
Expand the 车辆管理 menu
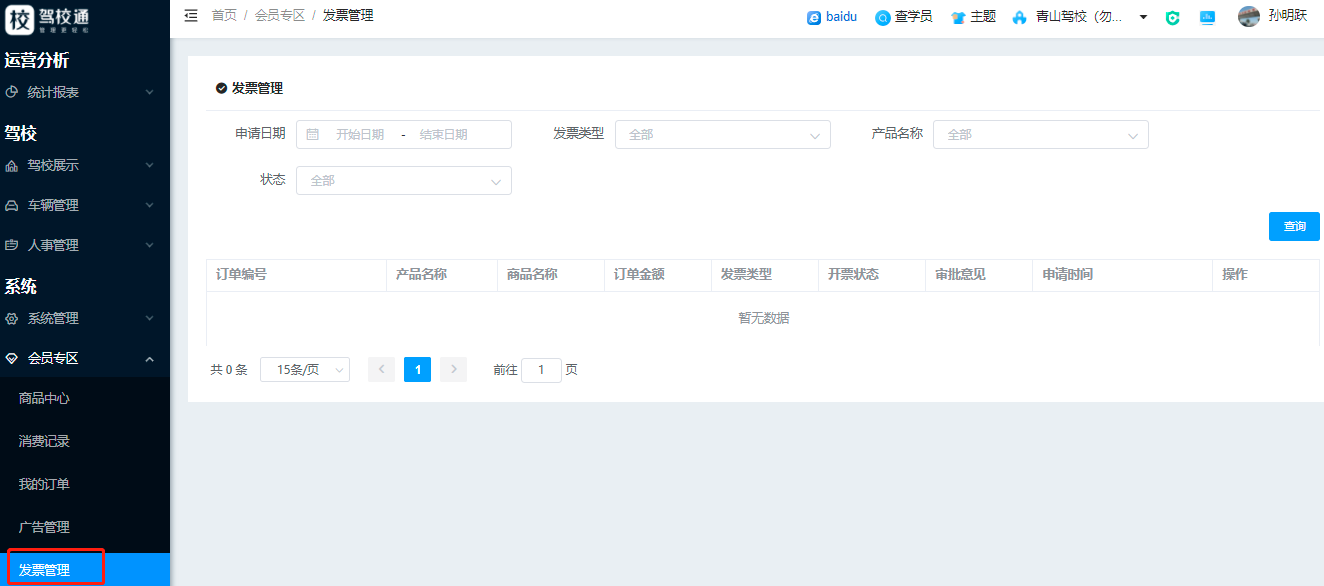coord(85,205)
